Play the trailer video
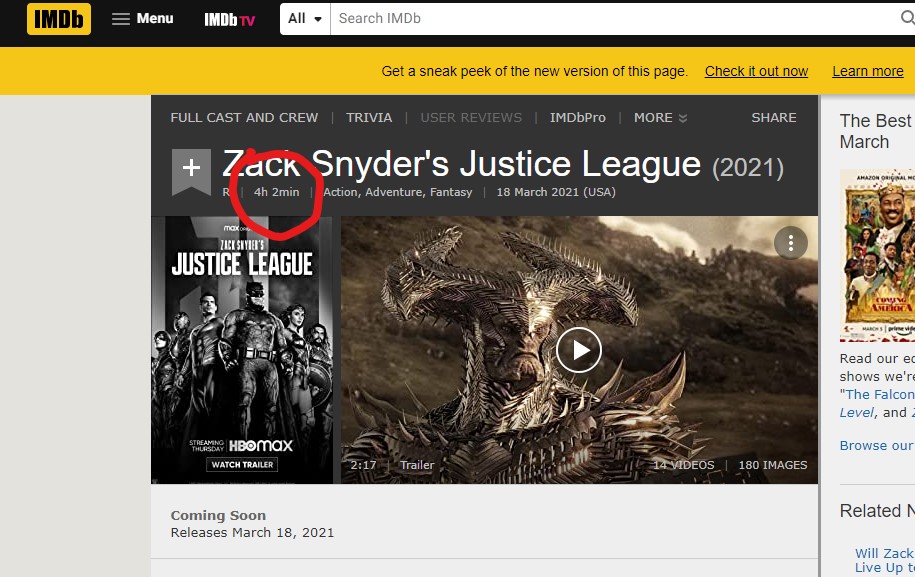The height and width of the screenshot is (577, 915). [578, 350]
